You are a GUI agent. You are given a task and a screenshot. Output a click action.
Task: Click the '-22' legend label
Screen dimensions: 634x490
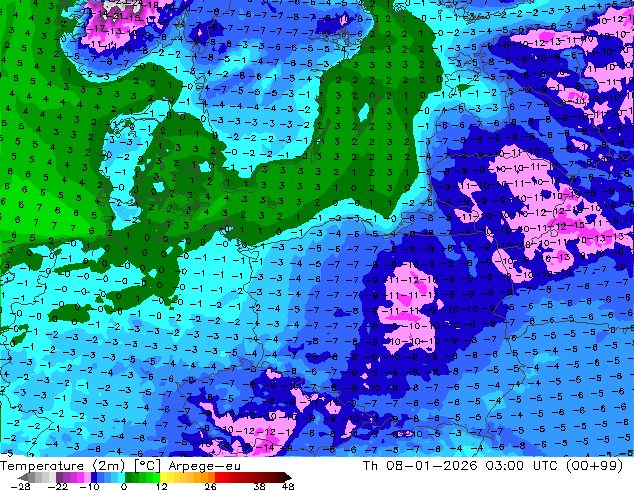pyautogui.click(x=57, y=486)
